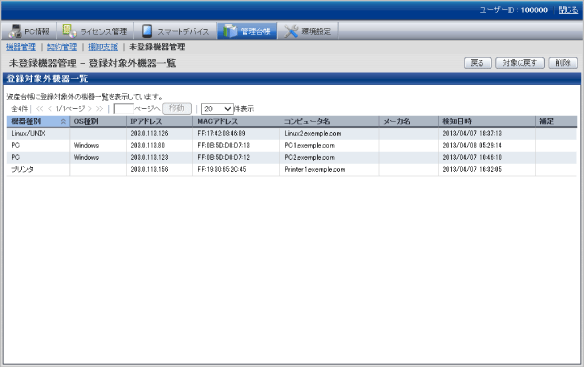This screenshot has height=367, width=584.
Task: Click 未登録機器管理 in the submenu
Action: click(x=157, y=47)
